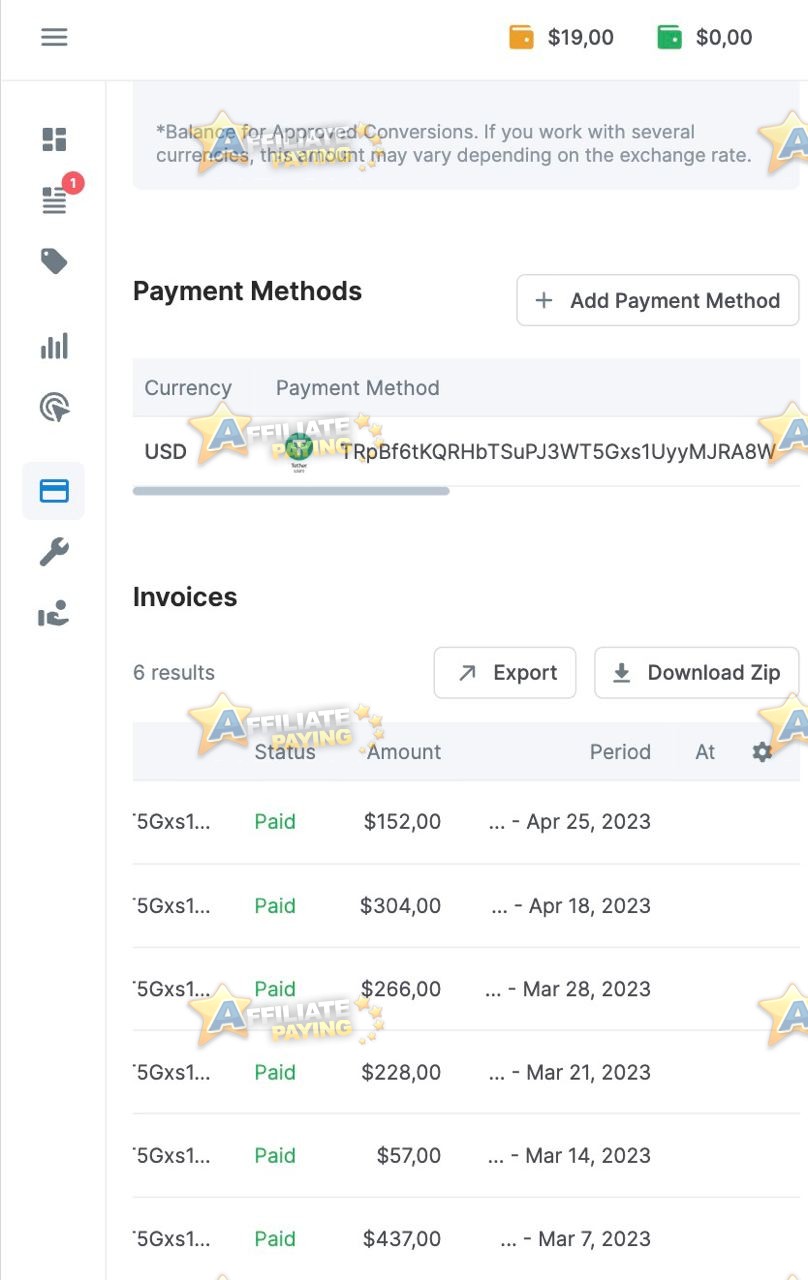Toggle the sidebar with hamburger menu

point(53,37)
